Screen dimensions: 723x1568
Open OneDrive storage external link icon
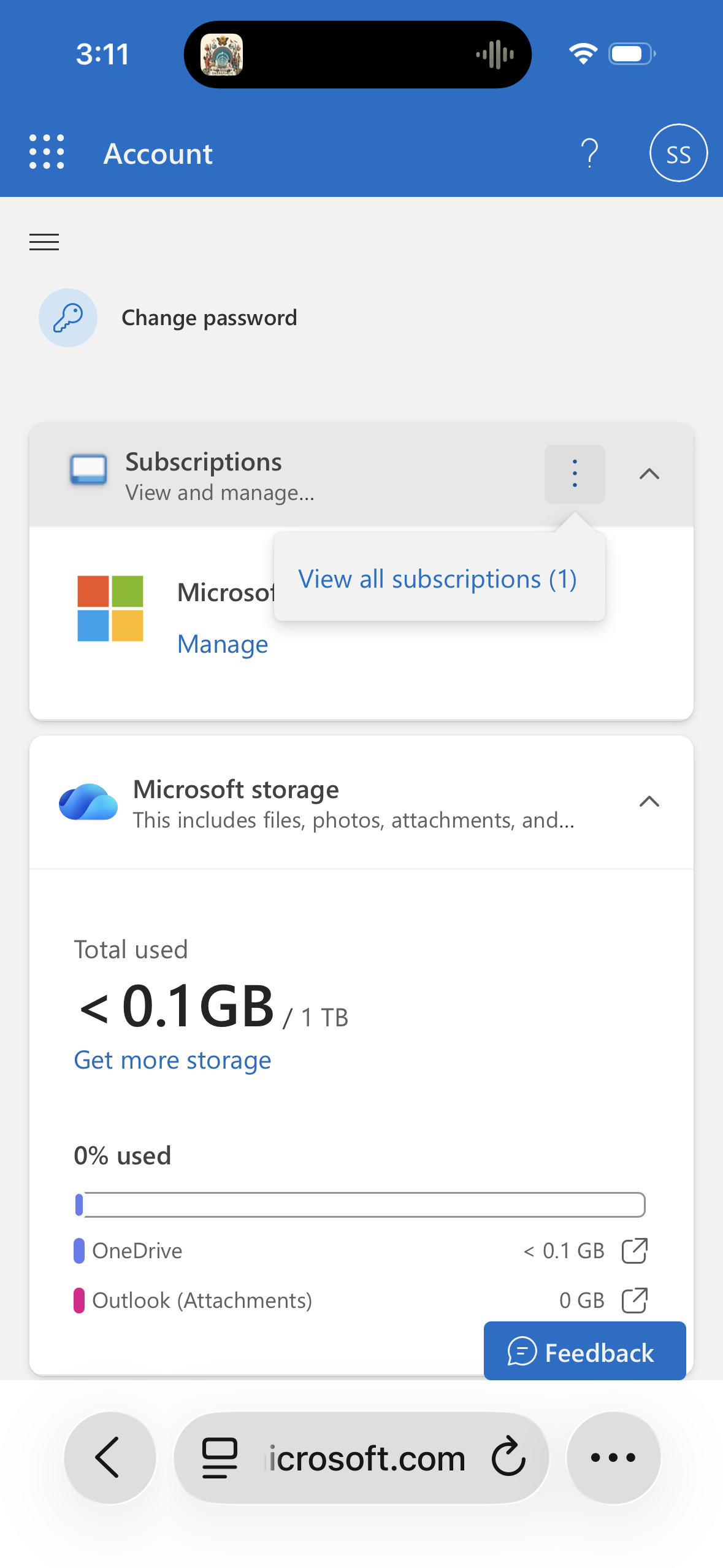(635, 1251)
